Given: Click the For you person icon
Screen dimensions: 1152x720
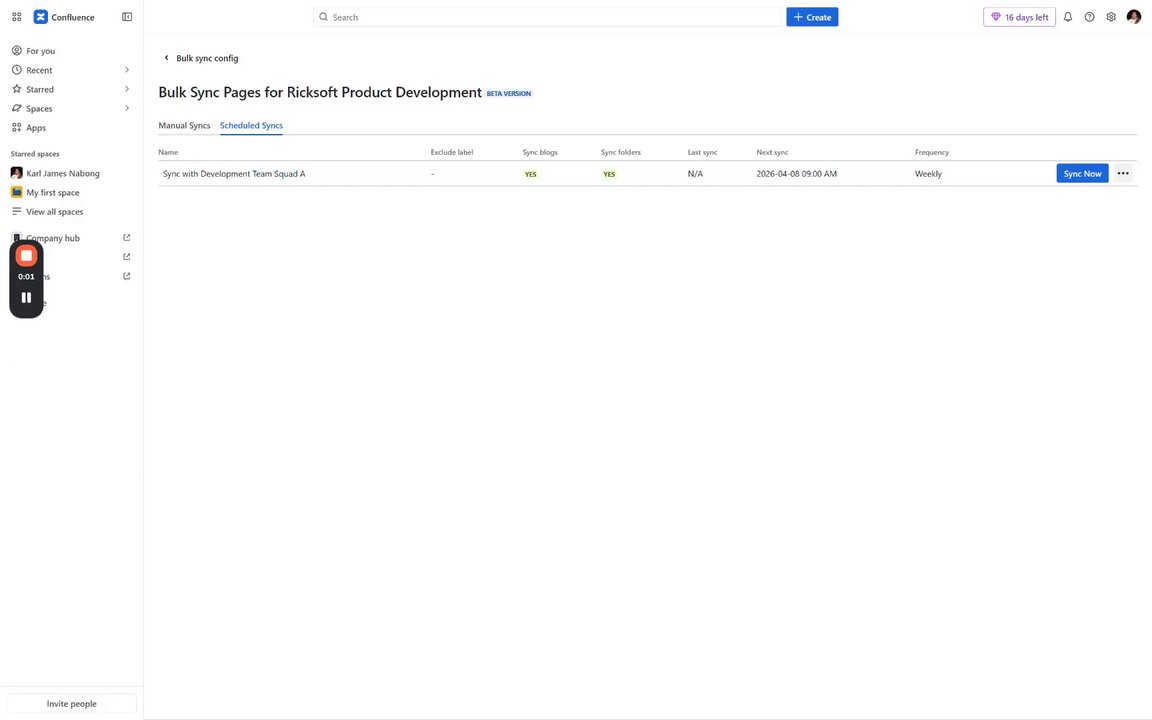Looking at the screenshot, I should click(16, 51).
